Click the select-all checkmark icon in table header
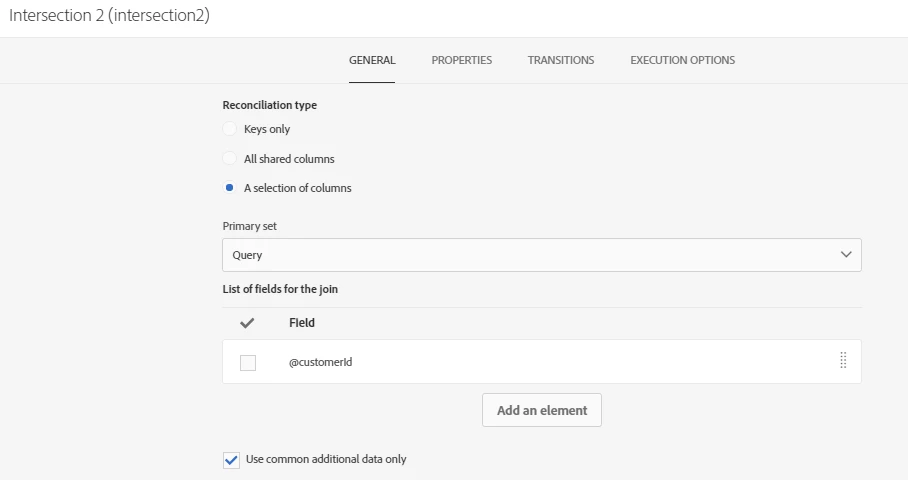908x480 pixels. tap(247, 323)
